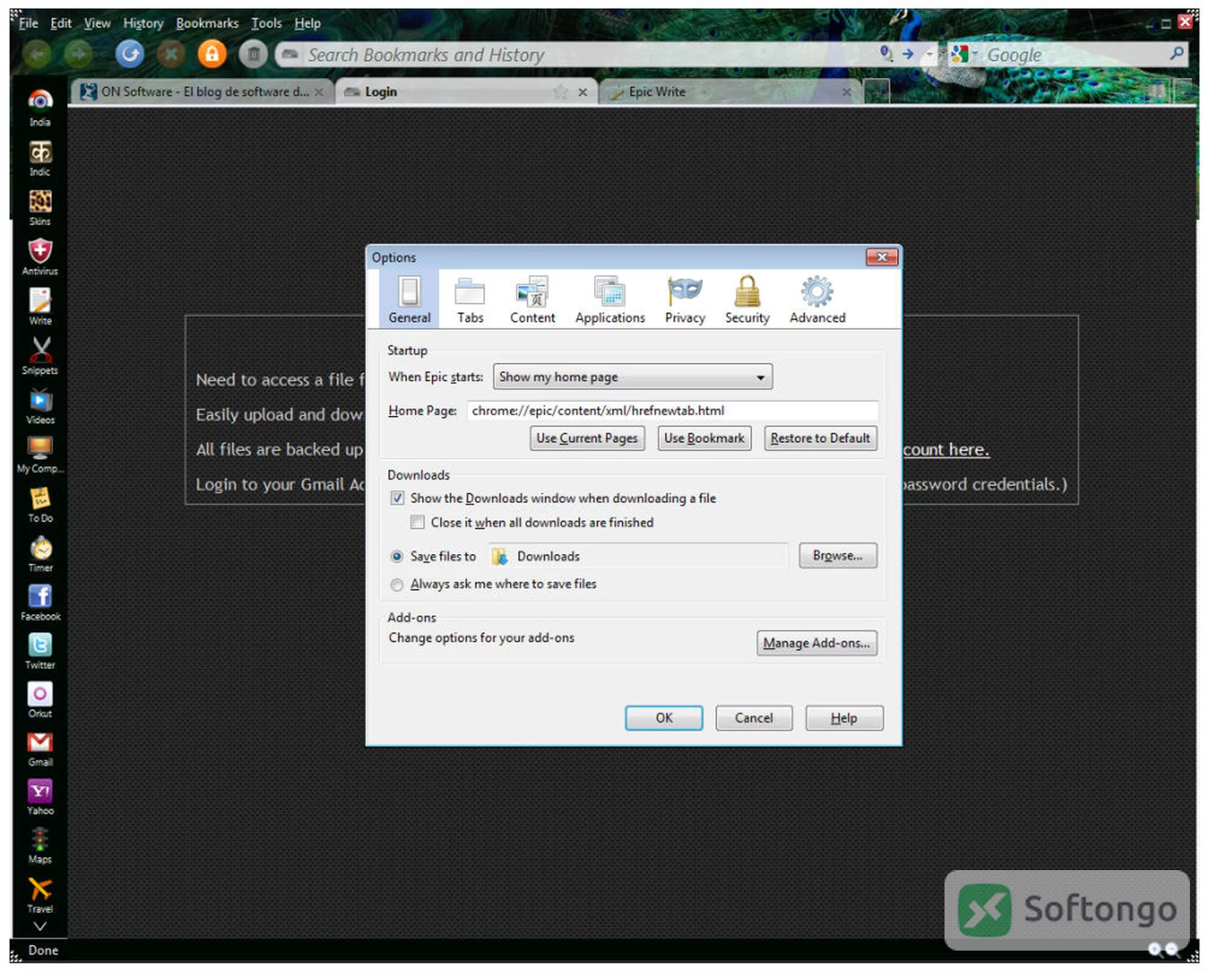Image resolution: width=1227 pixels, height=980 pixels.
Task: Open the Timer sidebar icon
Action: pyautogui.click(x=40, y=554)
